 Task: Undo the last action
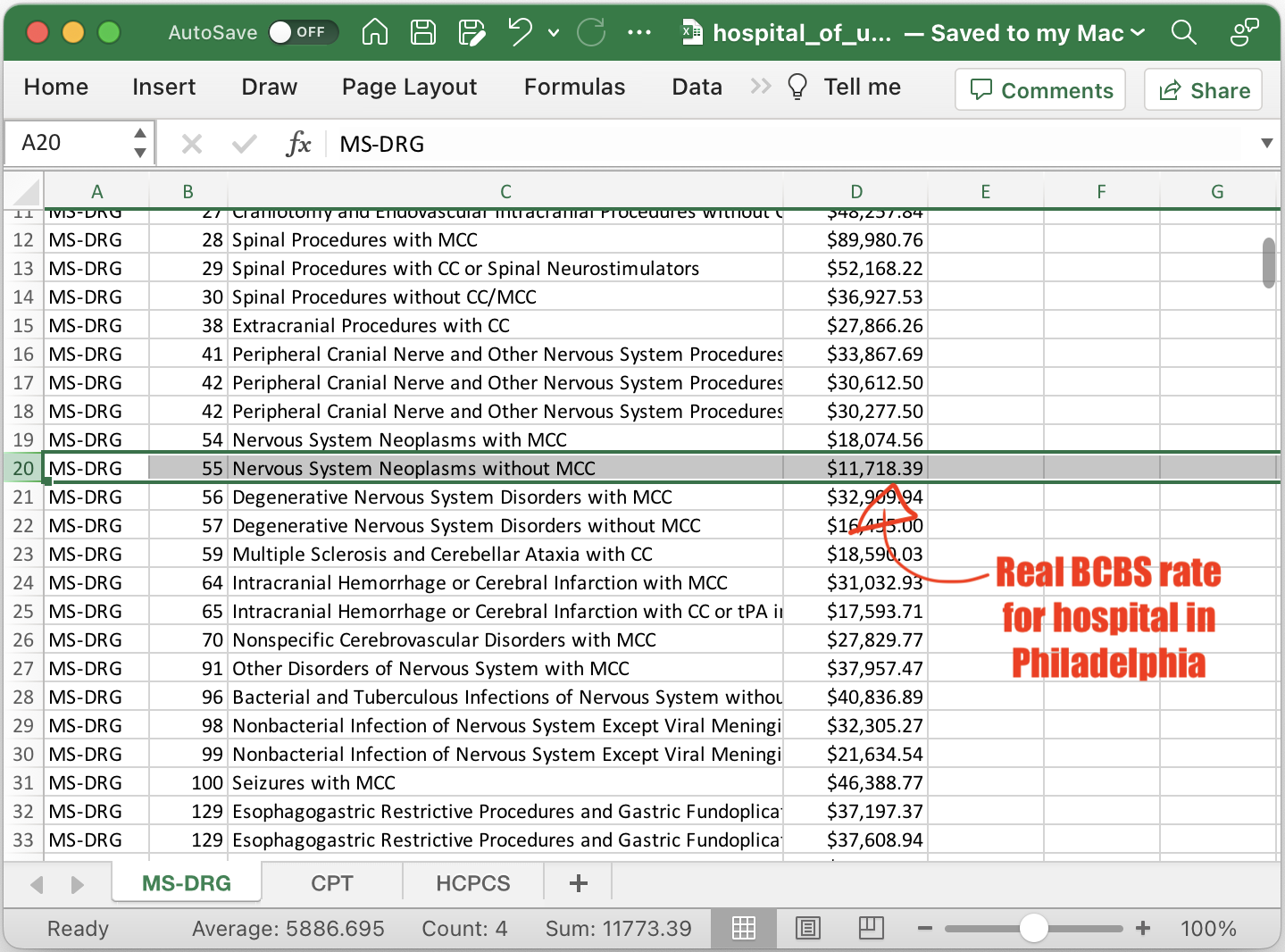[x=520, y=32]
